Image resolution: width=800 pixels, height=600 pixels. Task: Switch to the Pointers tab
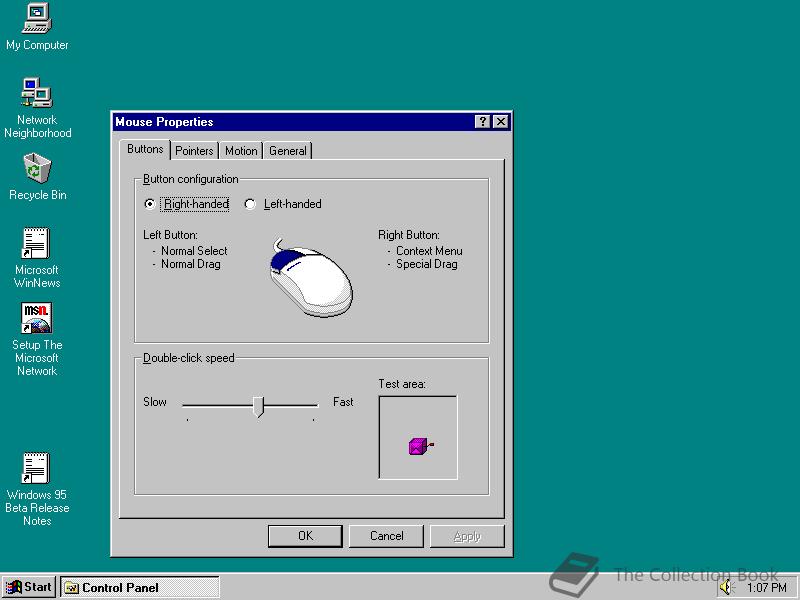pos(194,151)
